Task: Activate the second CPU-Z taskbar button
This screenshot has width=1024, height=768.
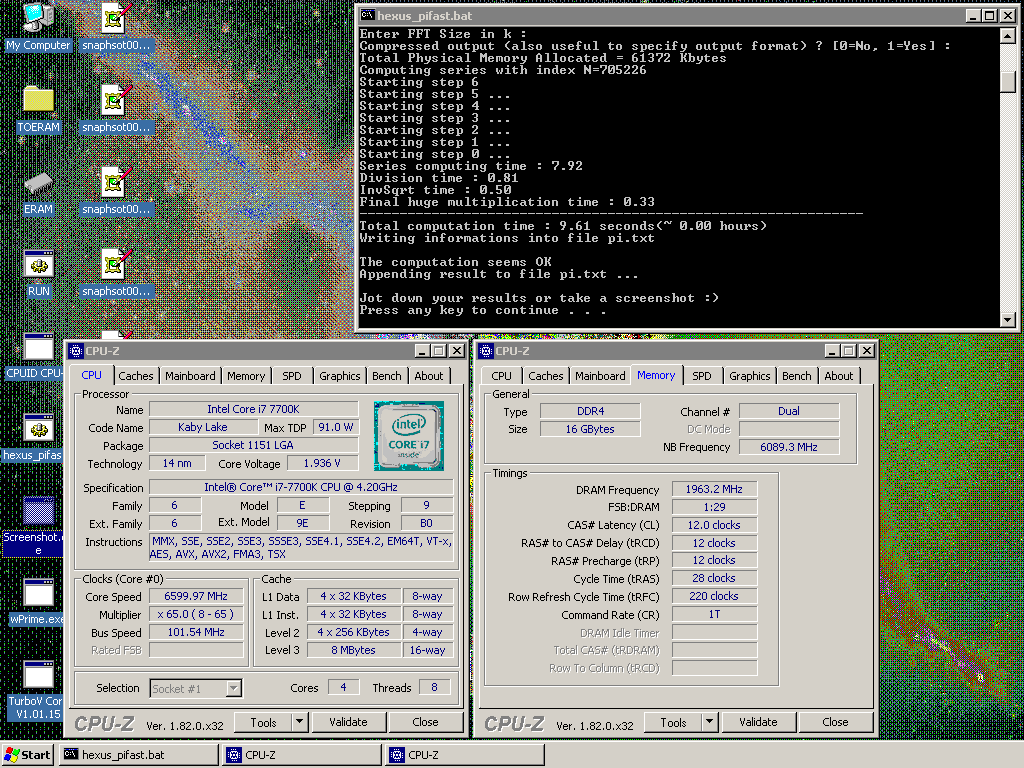Action: pyautogui.click(x=465, y=755)
